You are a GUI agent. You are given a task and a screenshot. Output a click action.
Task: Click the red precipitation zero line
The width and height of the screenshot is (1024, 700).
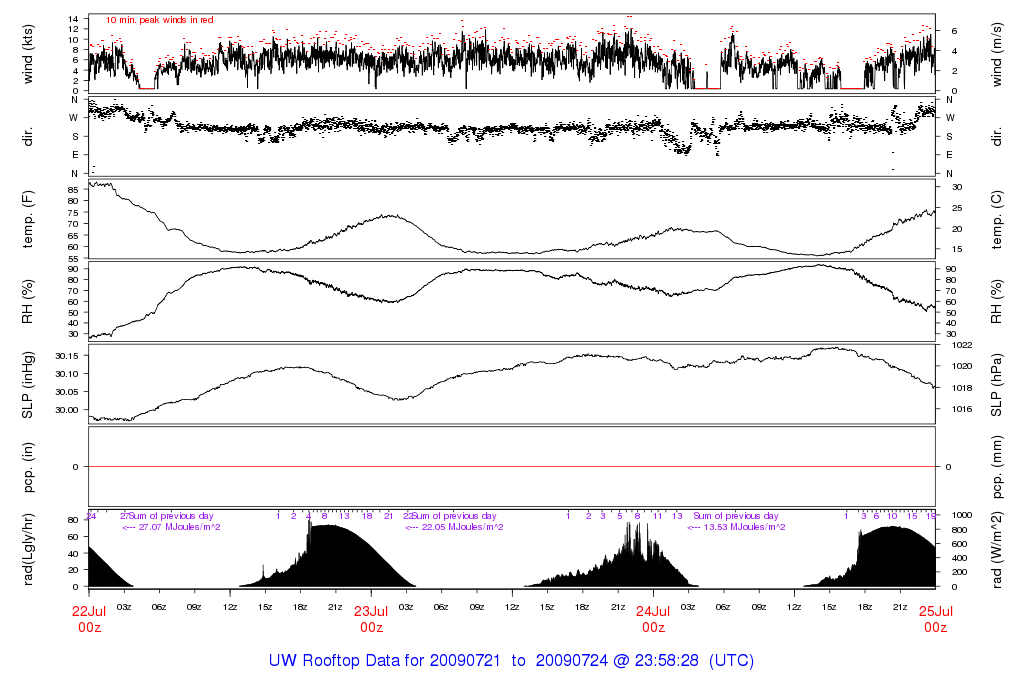pyautogui.click(x=512, y=467)
